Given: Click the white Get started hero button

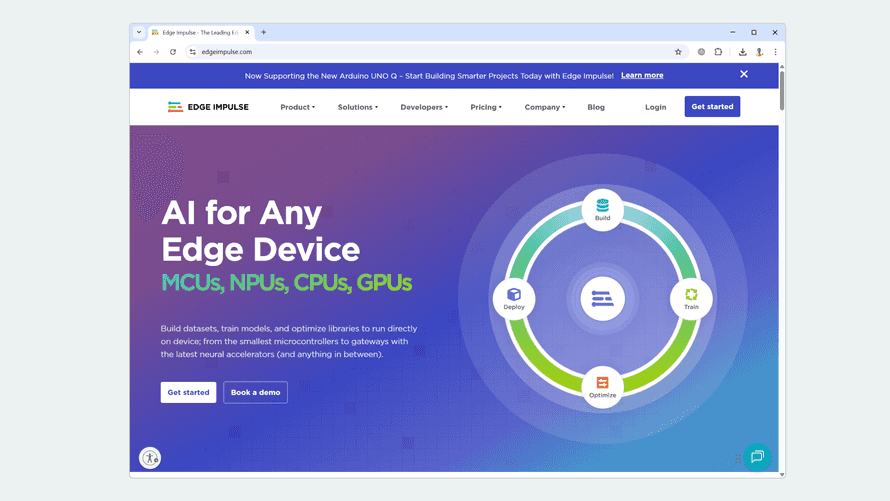Looking at the screenshot, I should [188, 392].
